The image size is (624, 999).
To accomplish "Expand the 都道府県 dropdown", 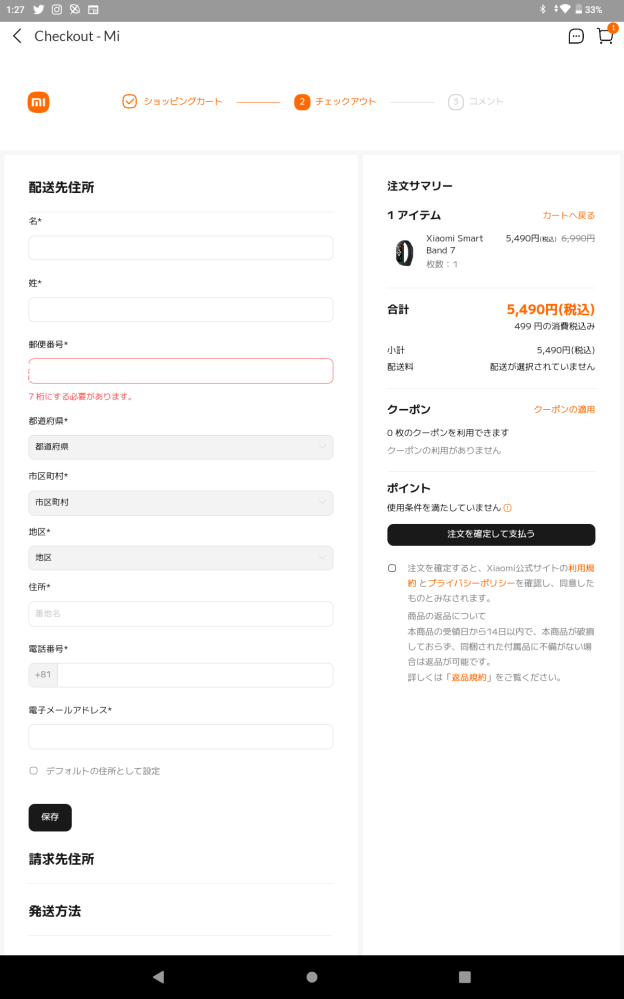I will [x=180, y=447].
